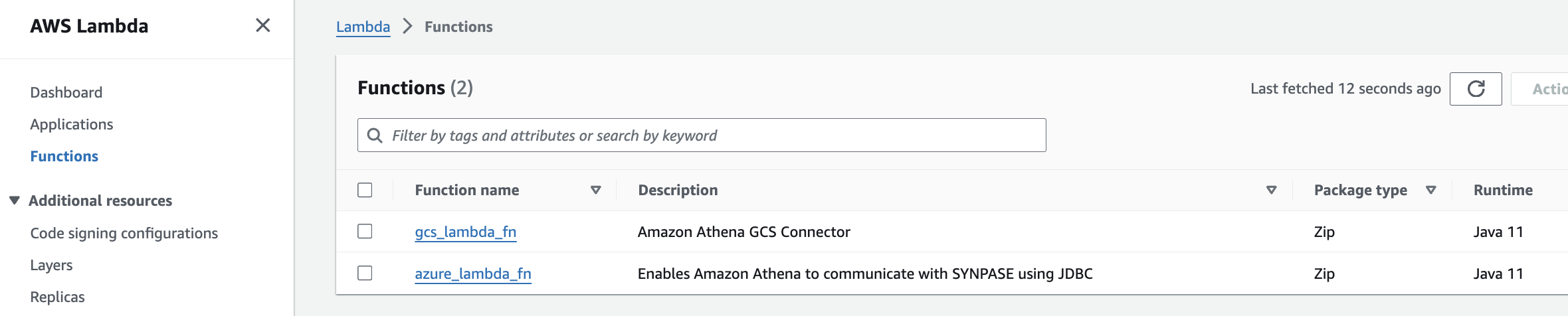Close the AWS Lambda sidebar panel
The width and height of the screenshot is (1568, 316).
point(262,25)
